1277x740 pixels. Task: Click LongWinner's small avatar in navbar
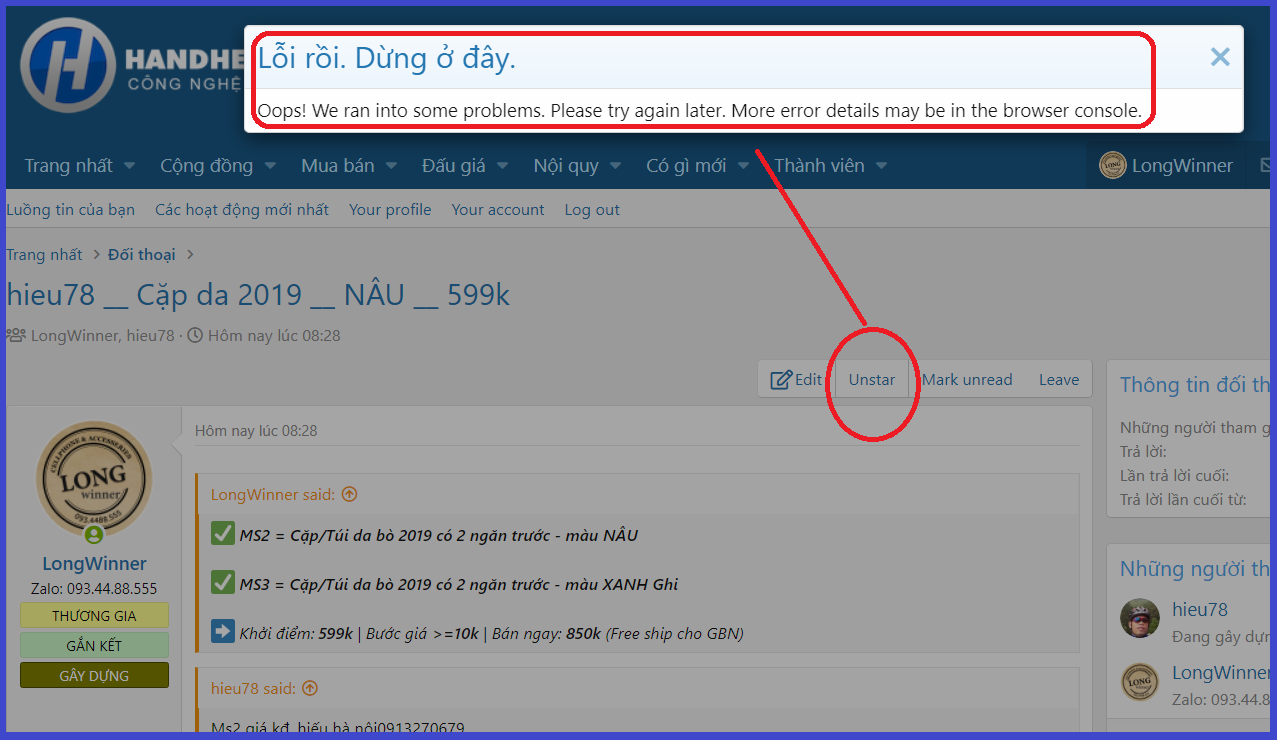(x=1112, y=166)
